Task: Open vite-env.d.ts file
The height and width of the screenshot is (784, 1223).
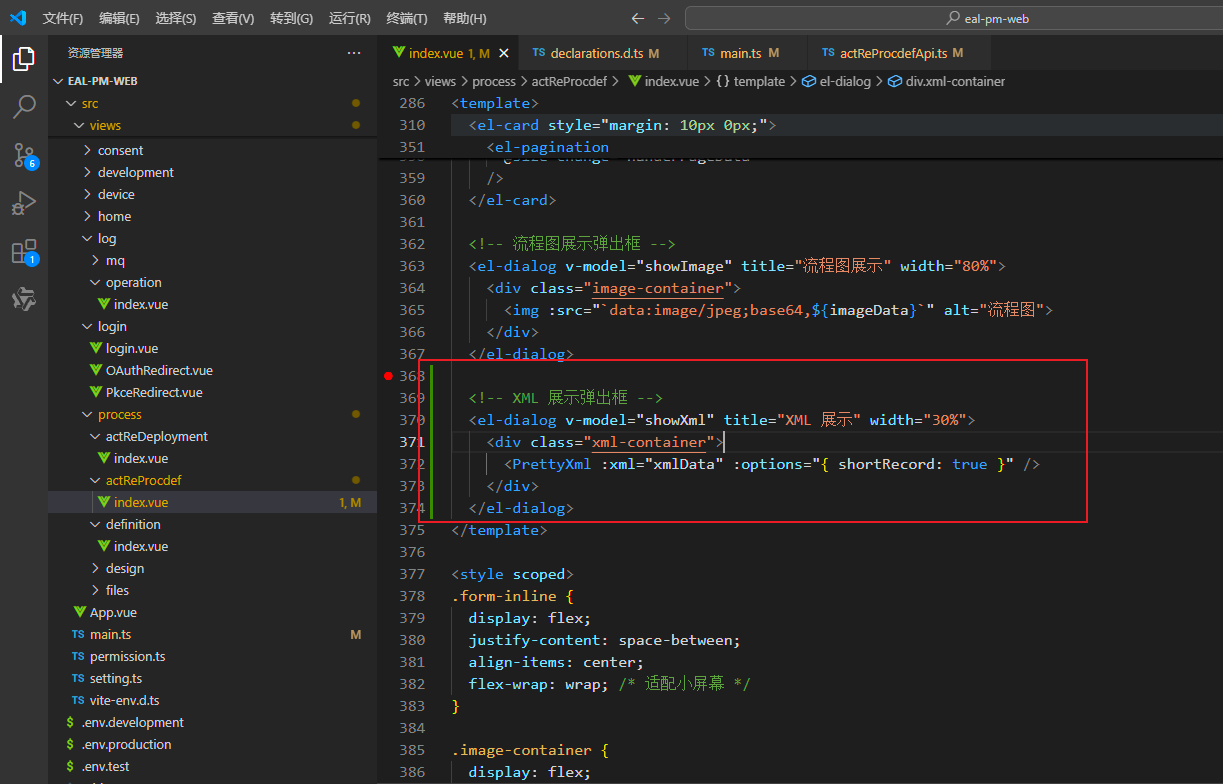Action: pyautogui.click(x=212, y=700)
